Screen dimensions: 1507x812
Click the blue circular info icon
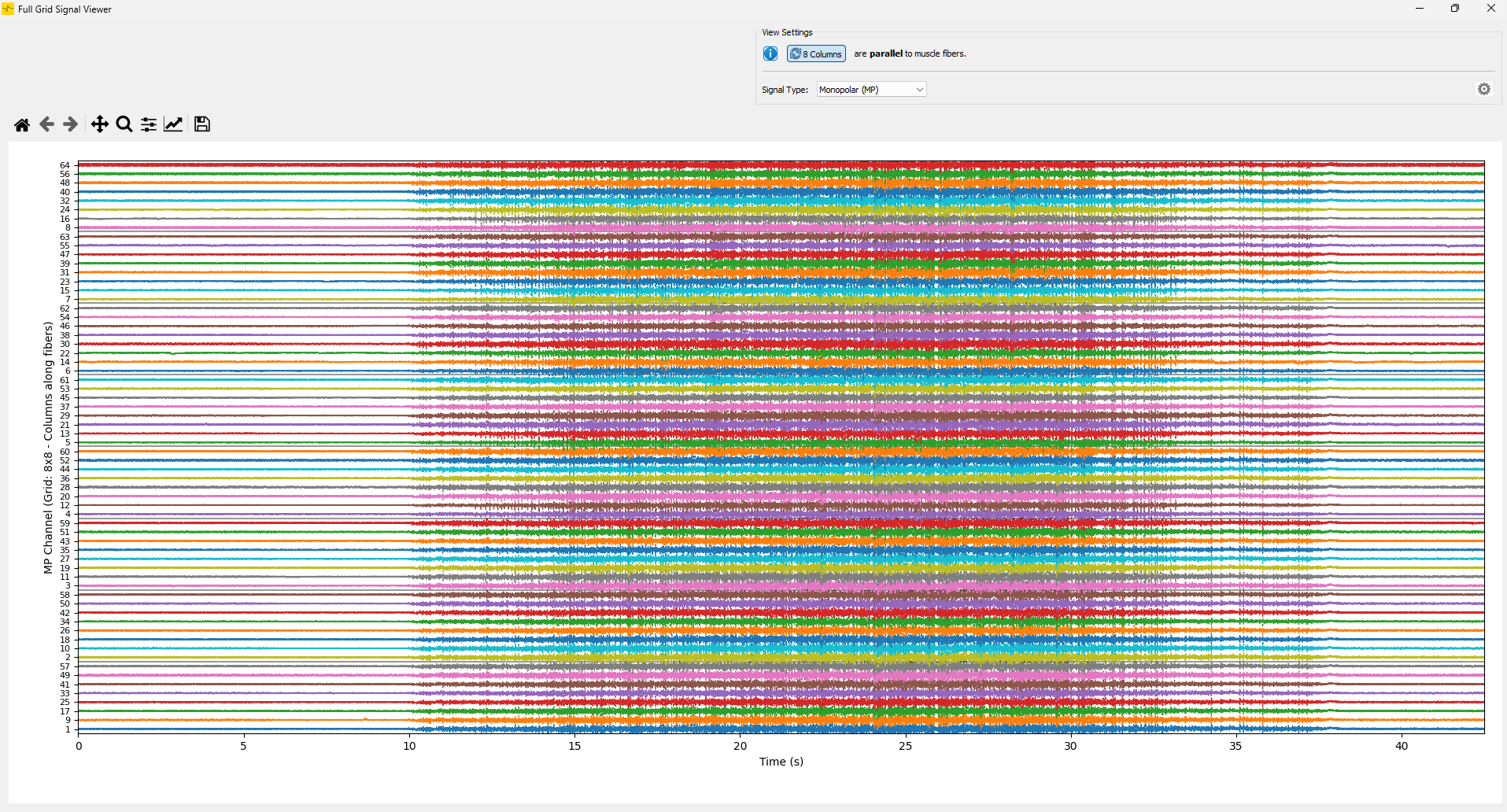tap(770, 54)
